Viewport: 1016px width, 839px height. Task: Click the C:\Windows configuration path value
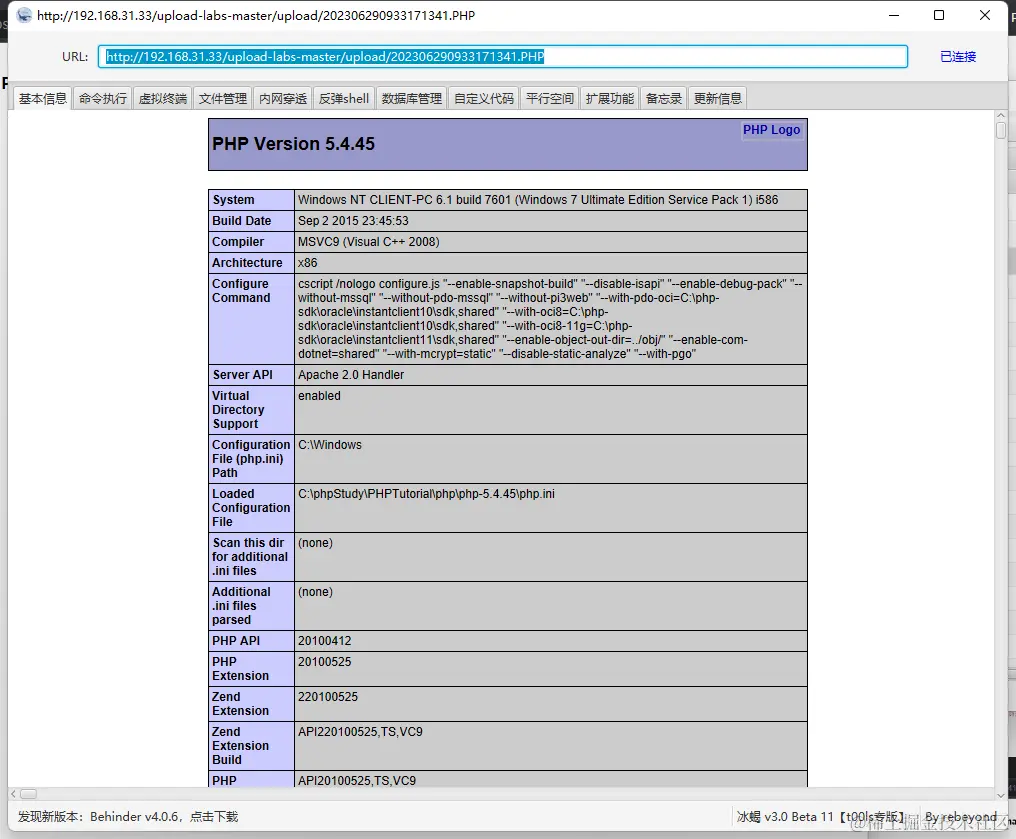tap(330, 444)
